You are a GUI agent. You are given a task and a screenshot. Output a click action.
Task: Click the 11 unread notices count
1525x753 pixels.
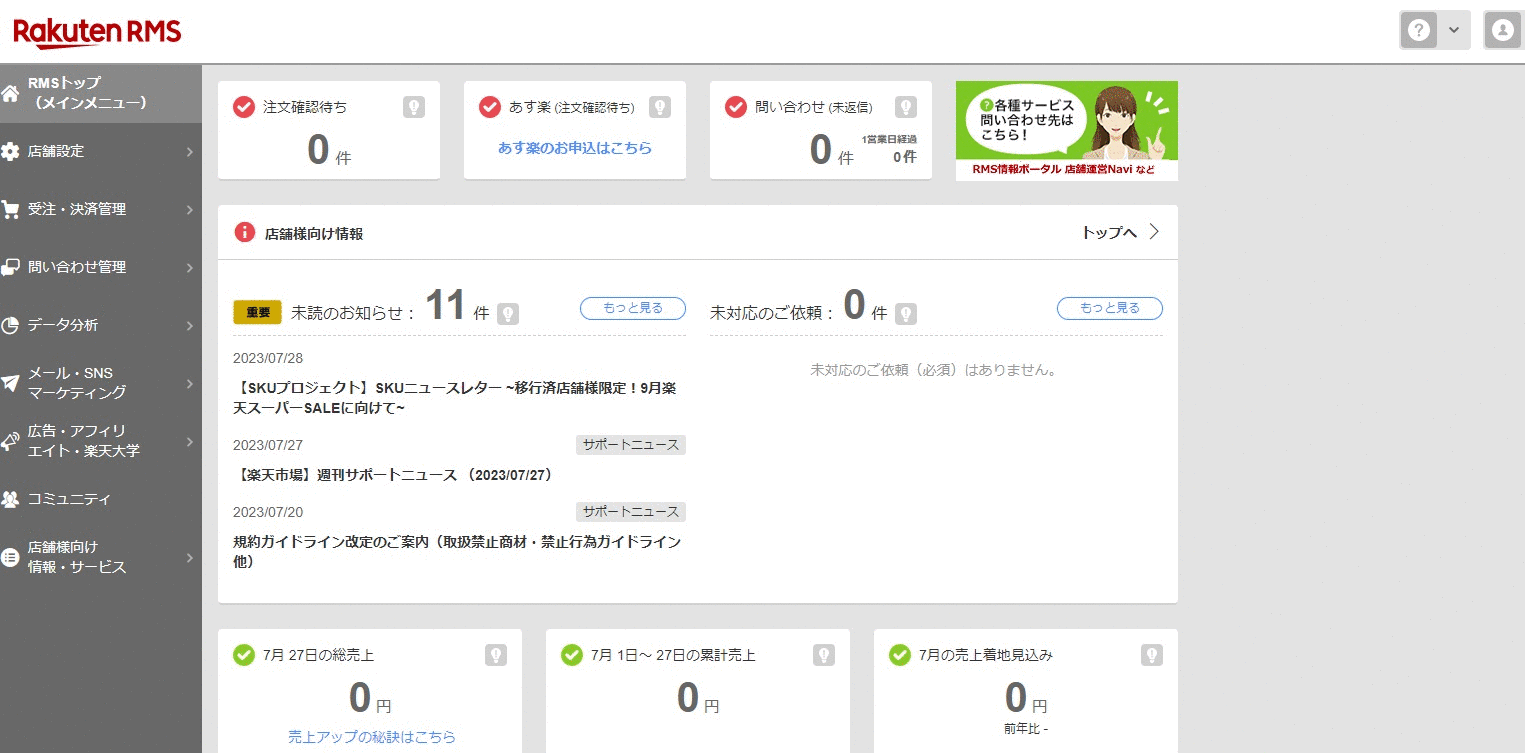[x=445, y=306]
